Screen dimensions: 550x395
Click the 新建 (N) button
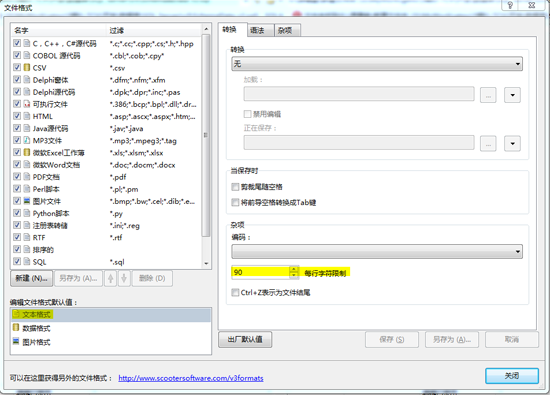pyautogui.click(x=32, y=279)
